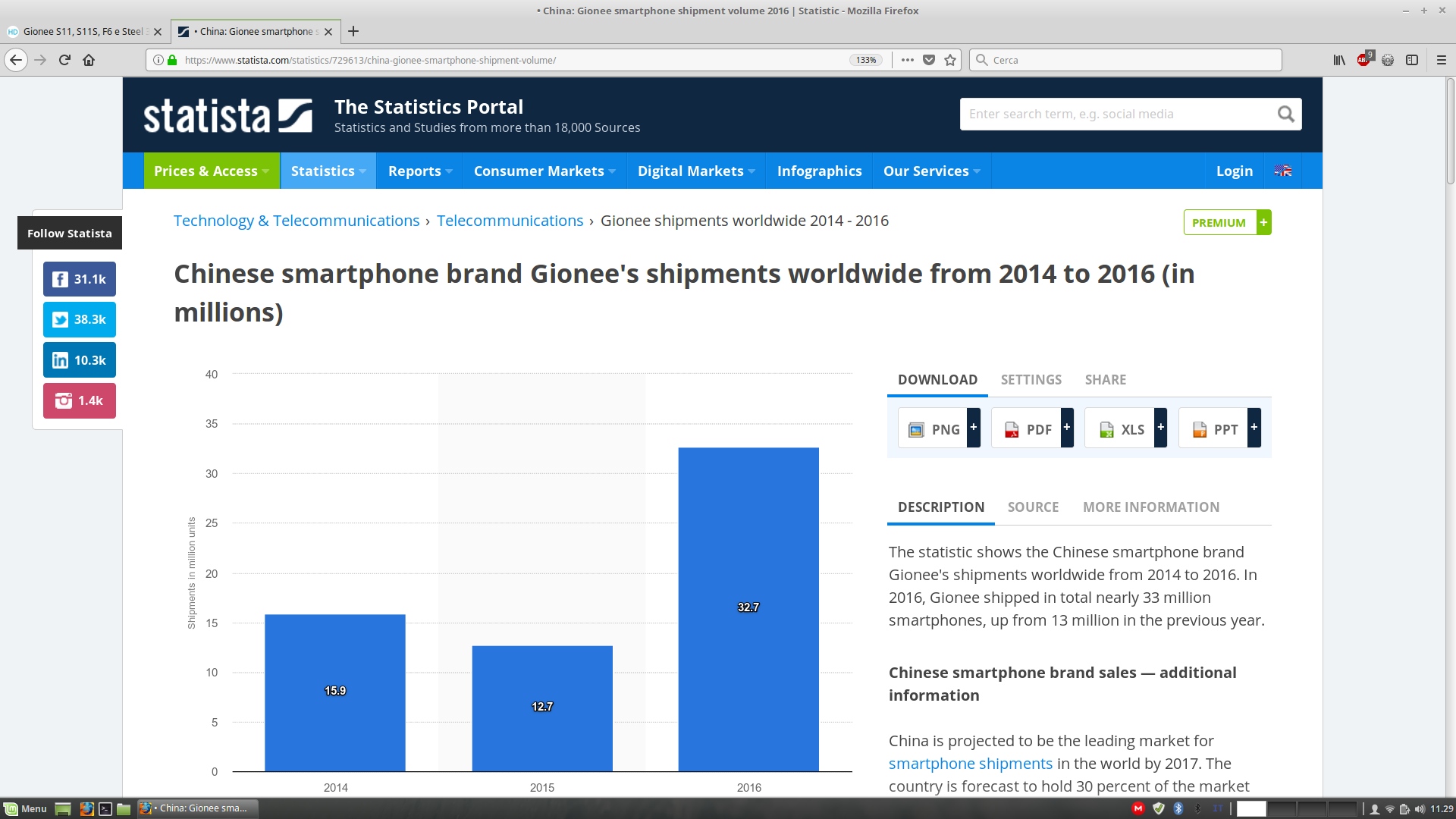Click the language flag icon
Screen dimensions: 1456x819
click(x=1283, y=171)
